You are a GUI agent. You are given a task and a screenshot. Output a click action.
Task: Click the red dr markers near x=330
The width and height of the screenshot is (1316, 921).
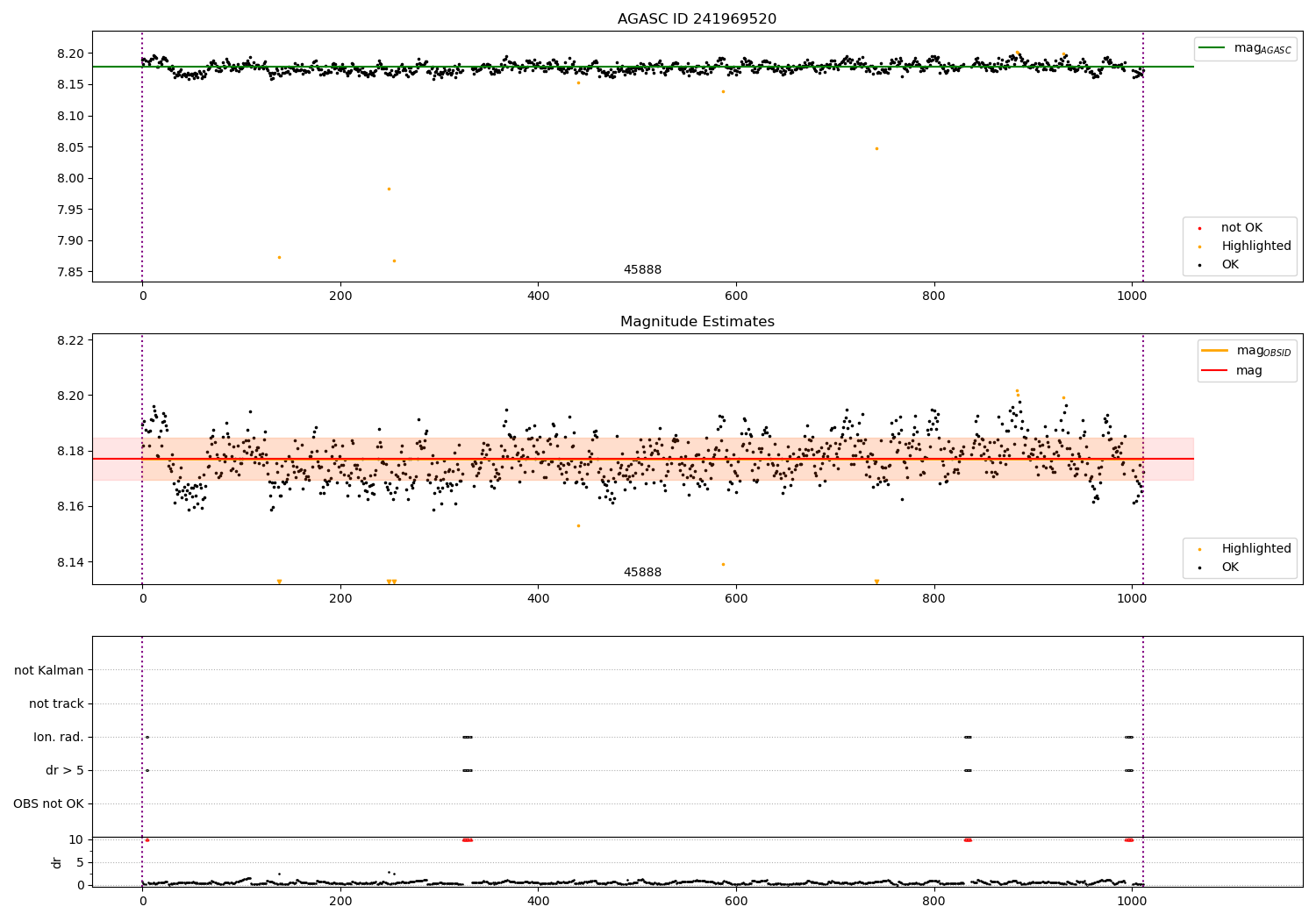468,839
